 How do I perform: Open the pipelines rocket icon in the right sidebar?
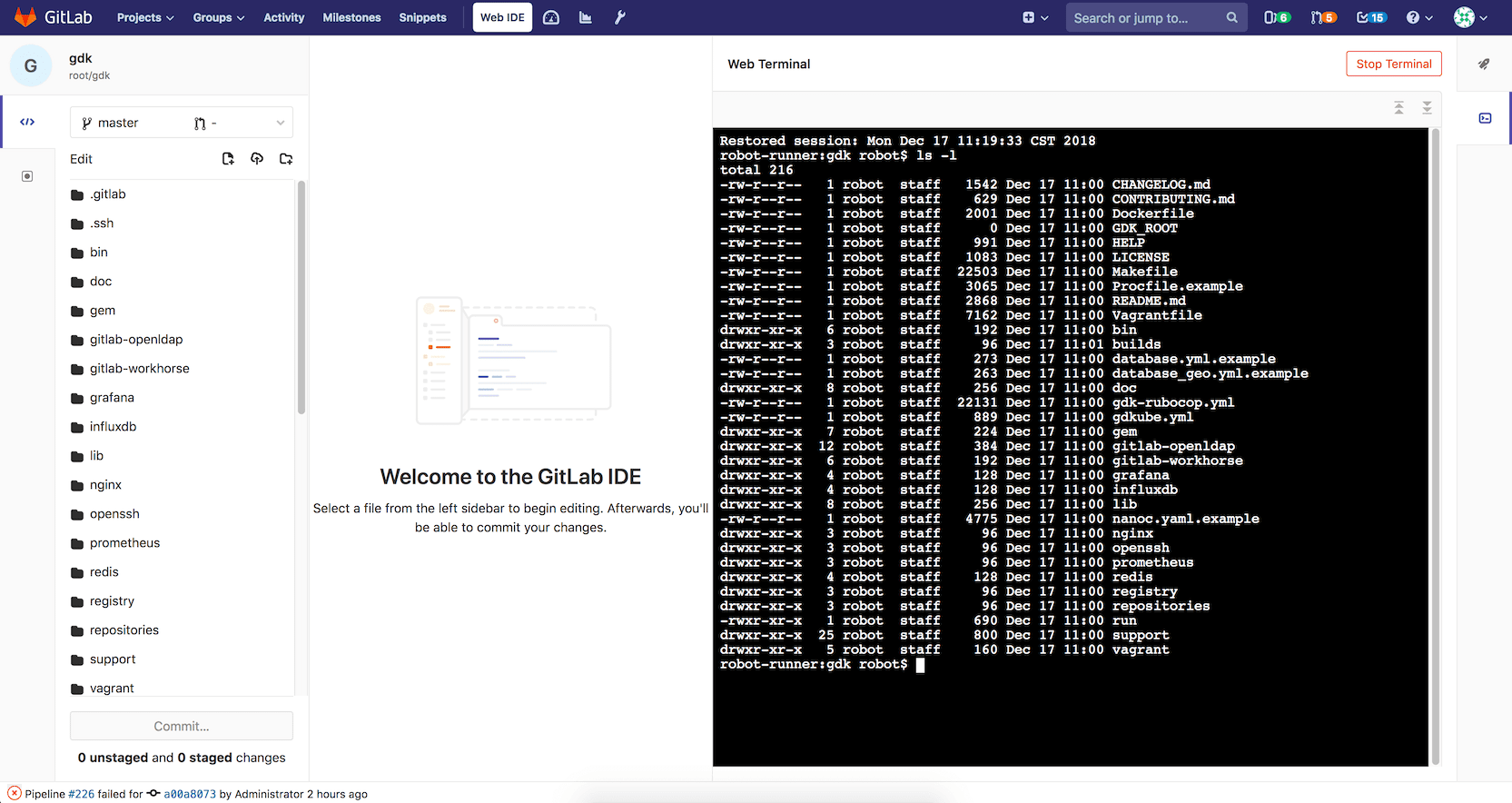pyautogui.click(x=1484, y=64)
